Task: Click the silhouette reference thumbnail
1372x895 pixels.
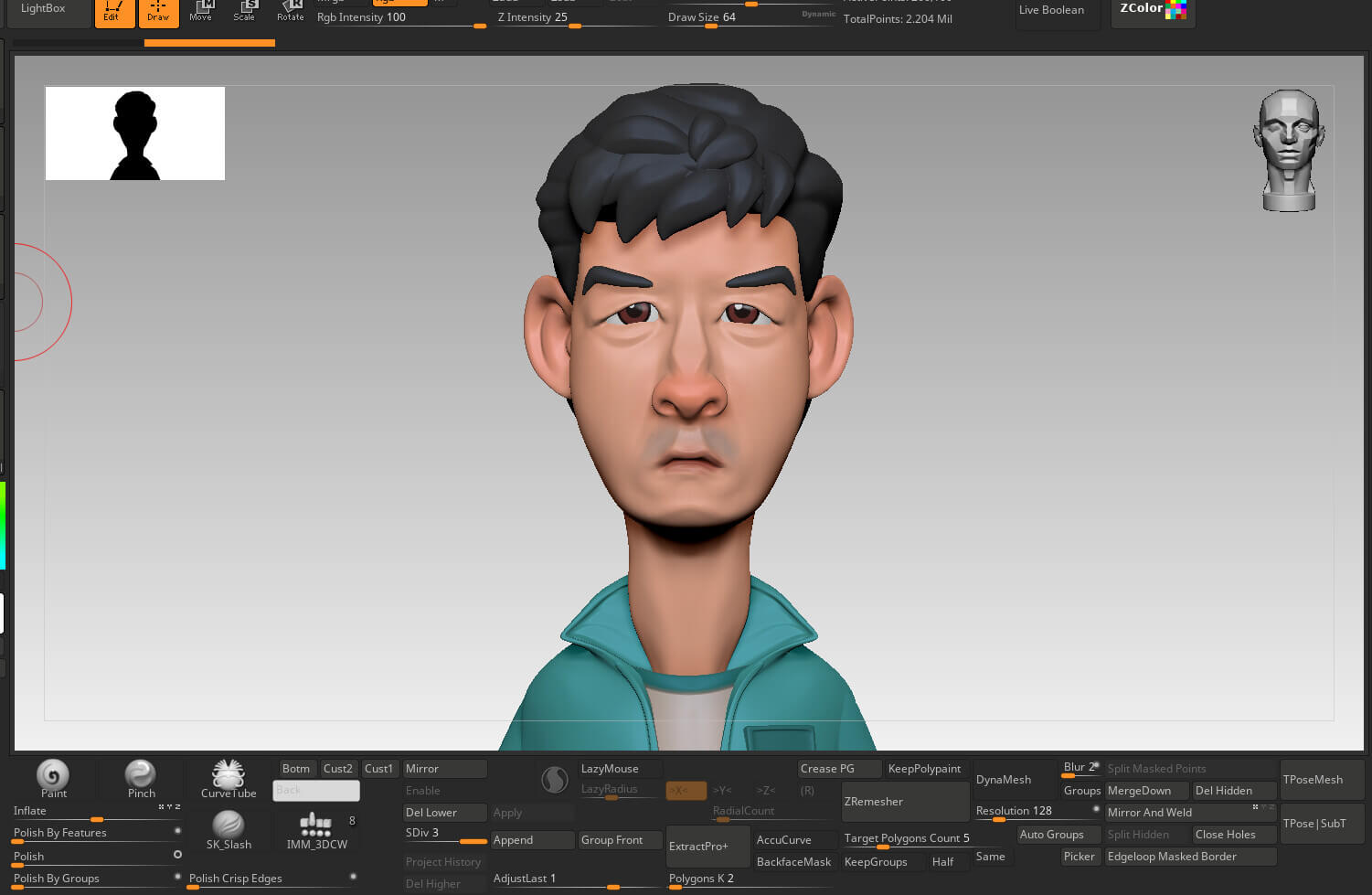Action: 135,133
